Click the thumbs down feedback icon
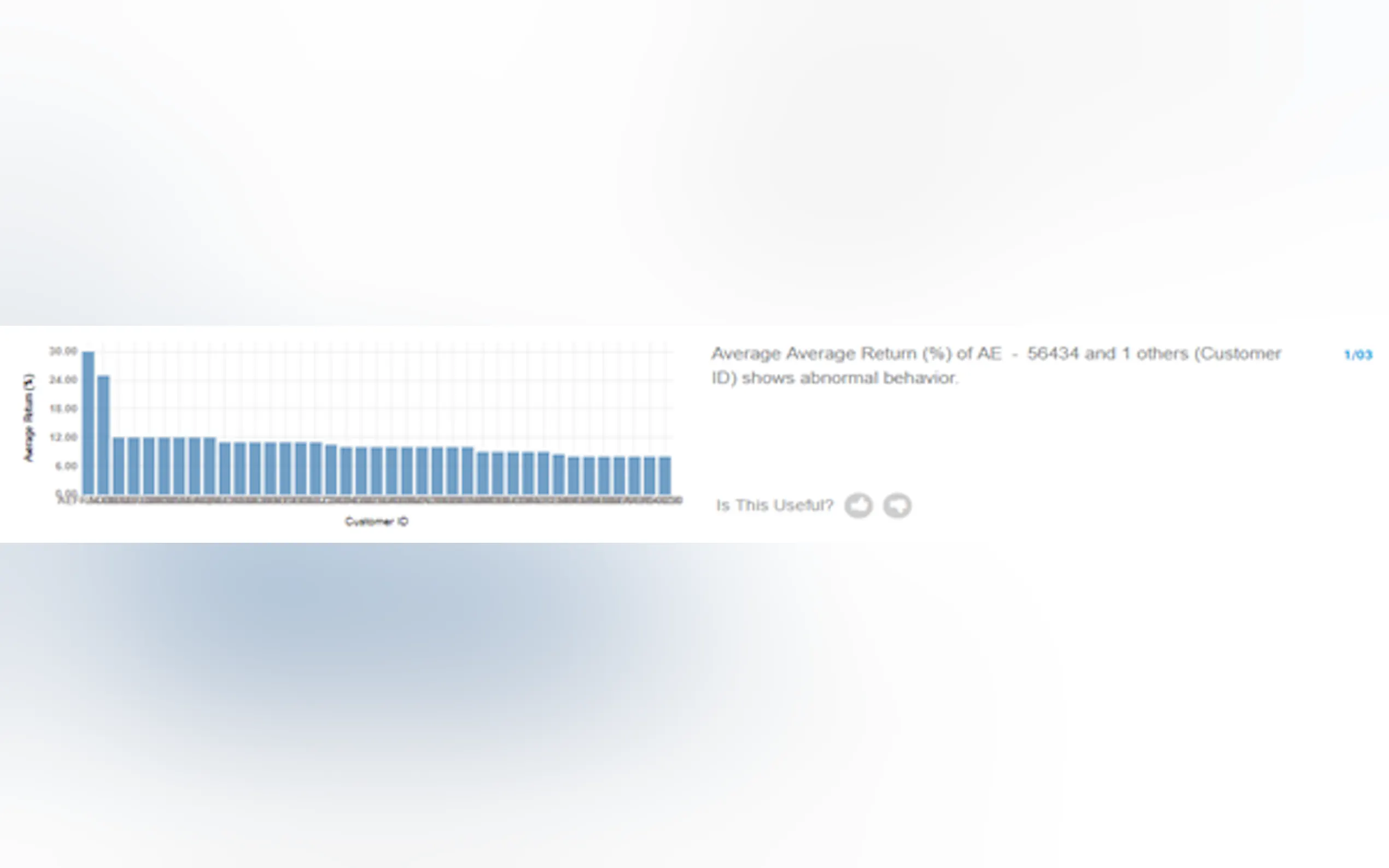Screen dimensions: 1389x868 pos(897,506)
